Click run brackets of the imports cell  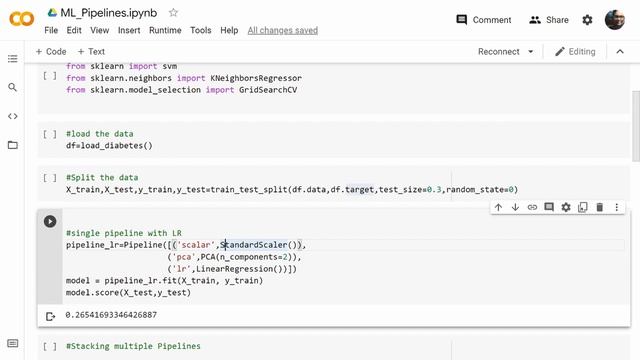tap(50, 76)
